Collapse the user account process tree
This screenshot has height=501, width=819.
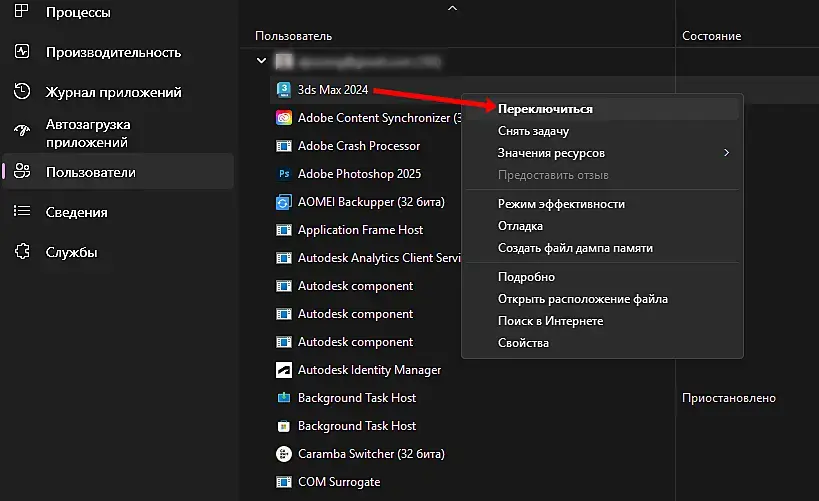[x=262, y=61]
